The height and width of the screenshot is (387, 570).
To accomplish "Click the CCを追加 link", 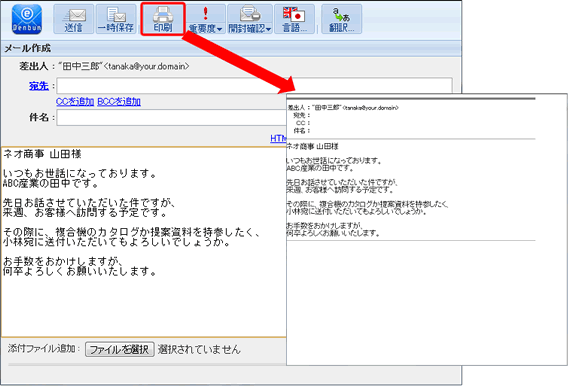I will coord(75,102).
